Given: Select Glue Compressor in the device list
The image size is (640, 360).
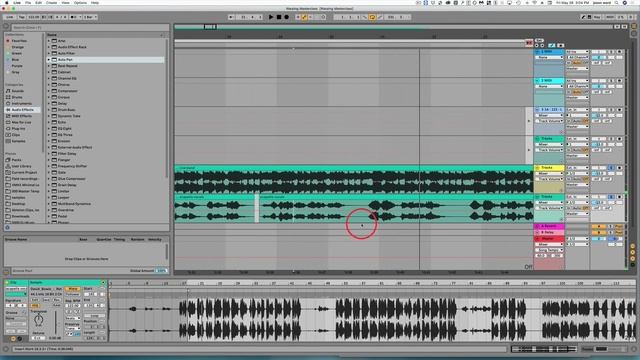Looking at the screenshot, I should pyautogui.click(x=71, y=179).
